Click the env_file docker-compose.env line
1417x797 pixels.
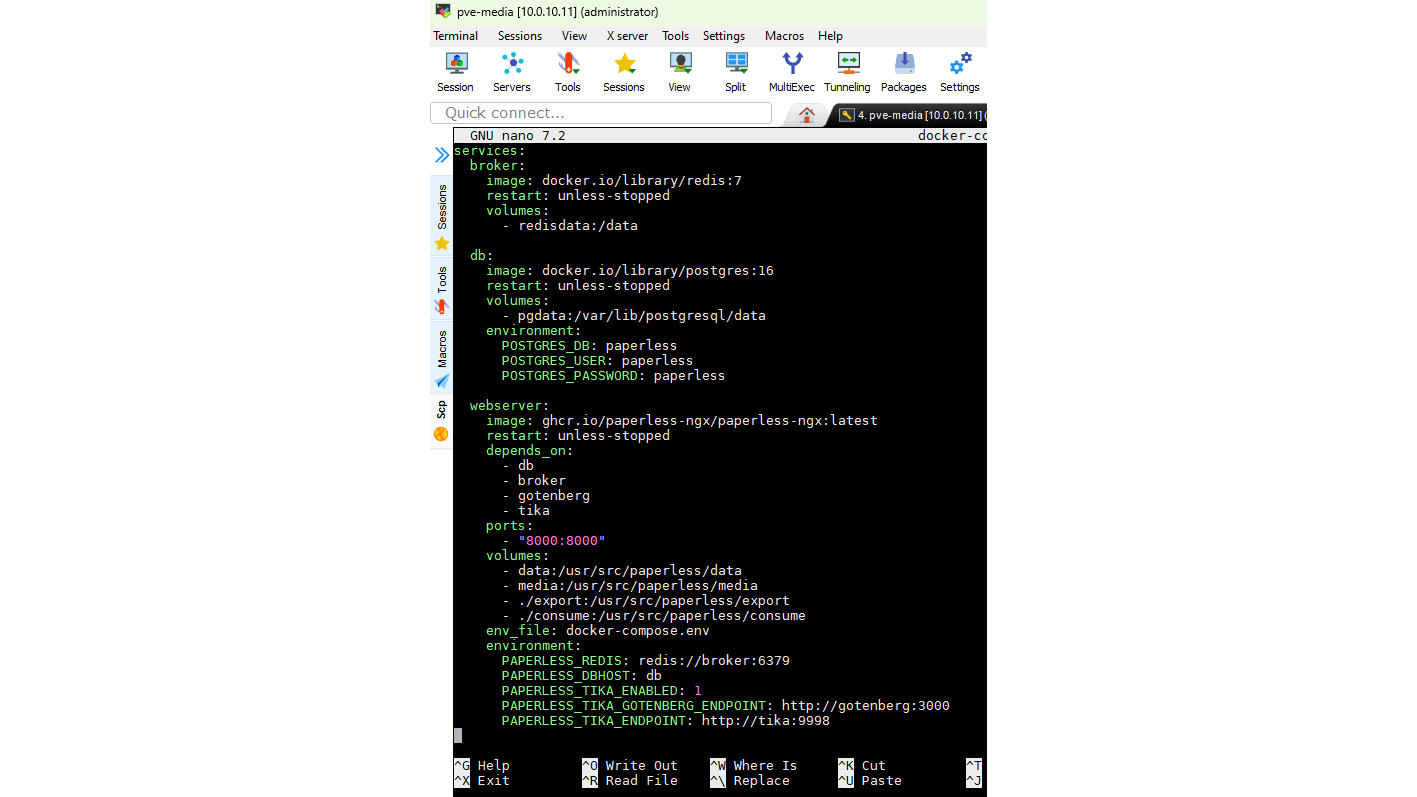598,631
